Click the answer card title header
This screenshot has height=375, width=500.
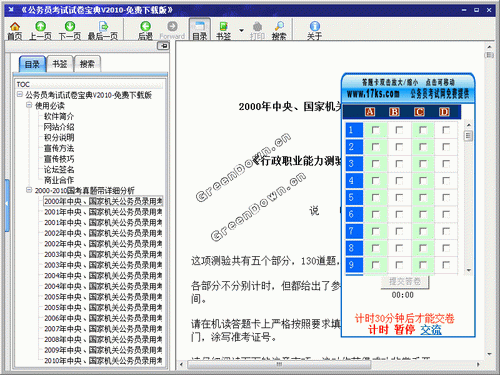point(408,88)
